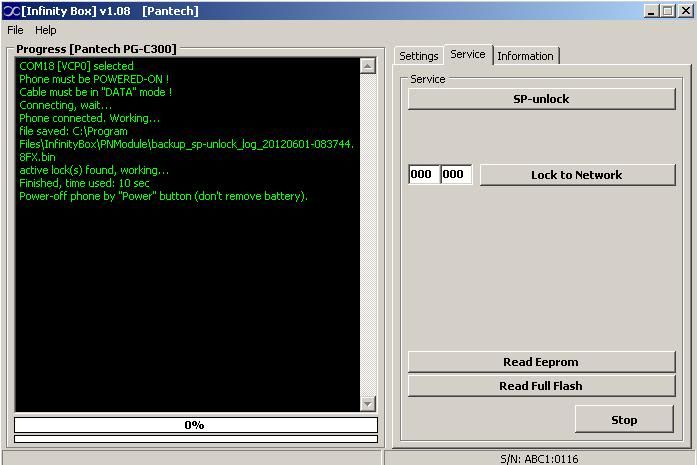Switch to the Information tab
The width and height of the screenshot is (697, 465).
point(525,56)
